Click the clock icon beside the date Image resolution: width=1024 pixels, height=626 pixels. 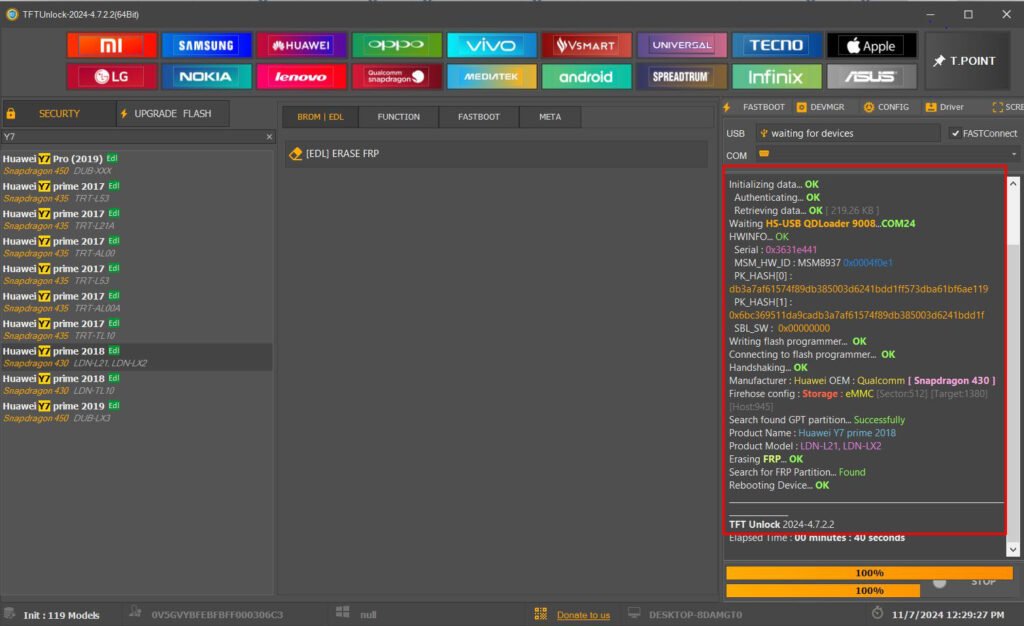[x=877, y=613]
